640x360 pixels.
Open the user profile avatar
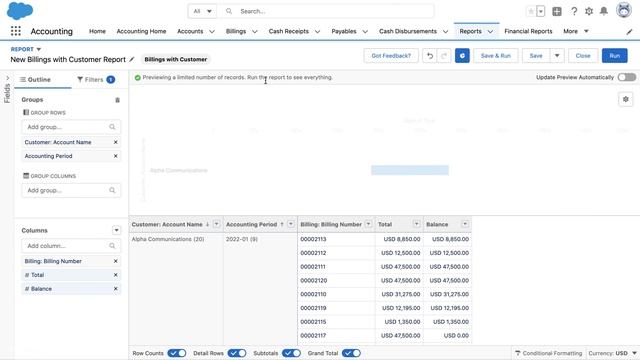624,10
